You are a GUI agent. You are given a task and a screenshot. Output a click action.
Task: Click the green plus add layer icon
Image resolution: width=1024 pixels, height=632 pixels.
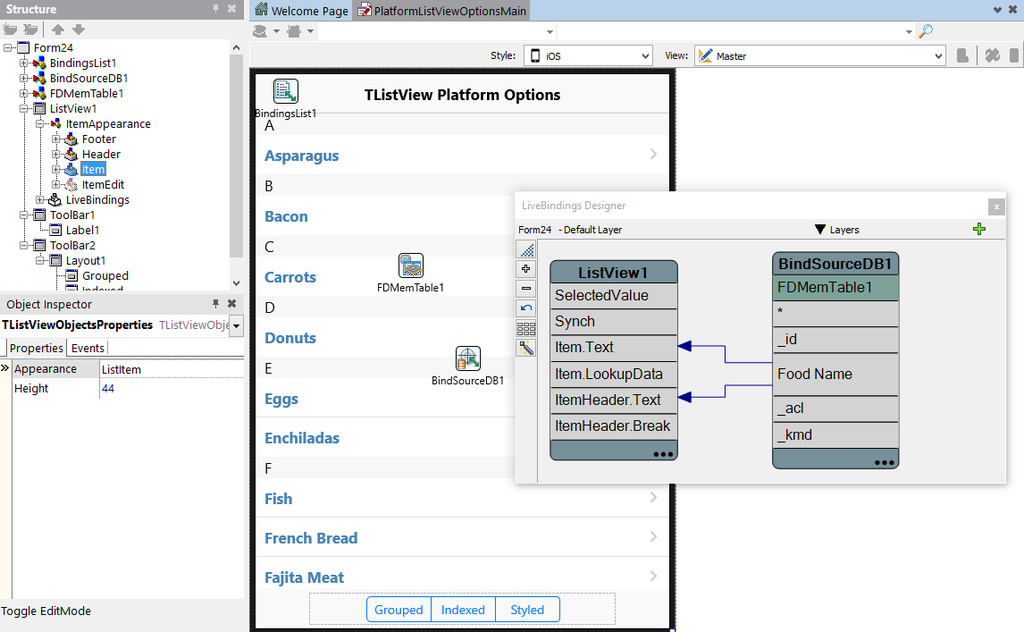[979, 230]
